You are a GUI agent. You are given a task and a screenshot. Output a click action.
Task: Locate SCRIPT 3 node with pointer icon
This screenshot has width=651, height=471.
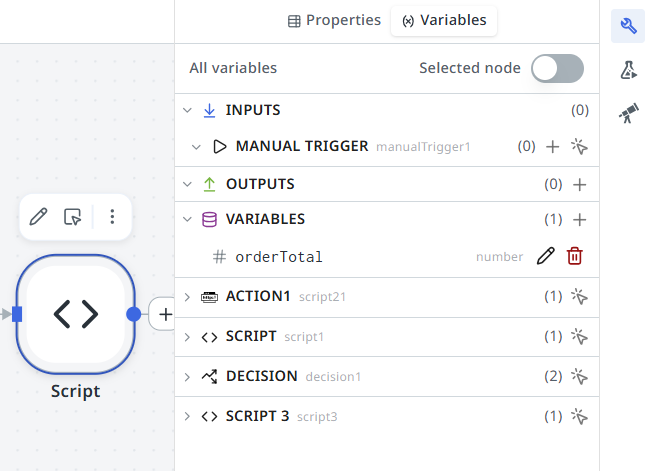(x=579, y=416)
